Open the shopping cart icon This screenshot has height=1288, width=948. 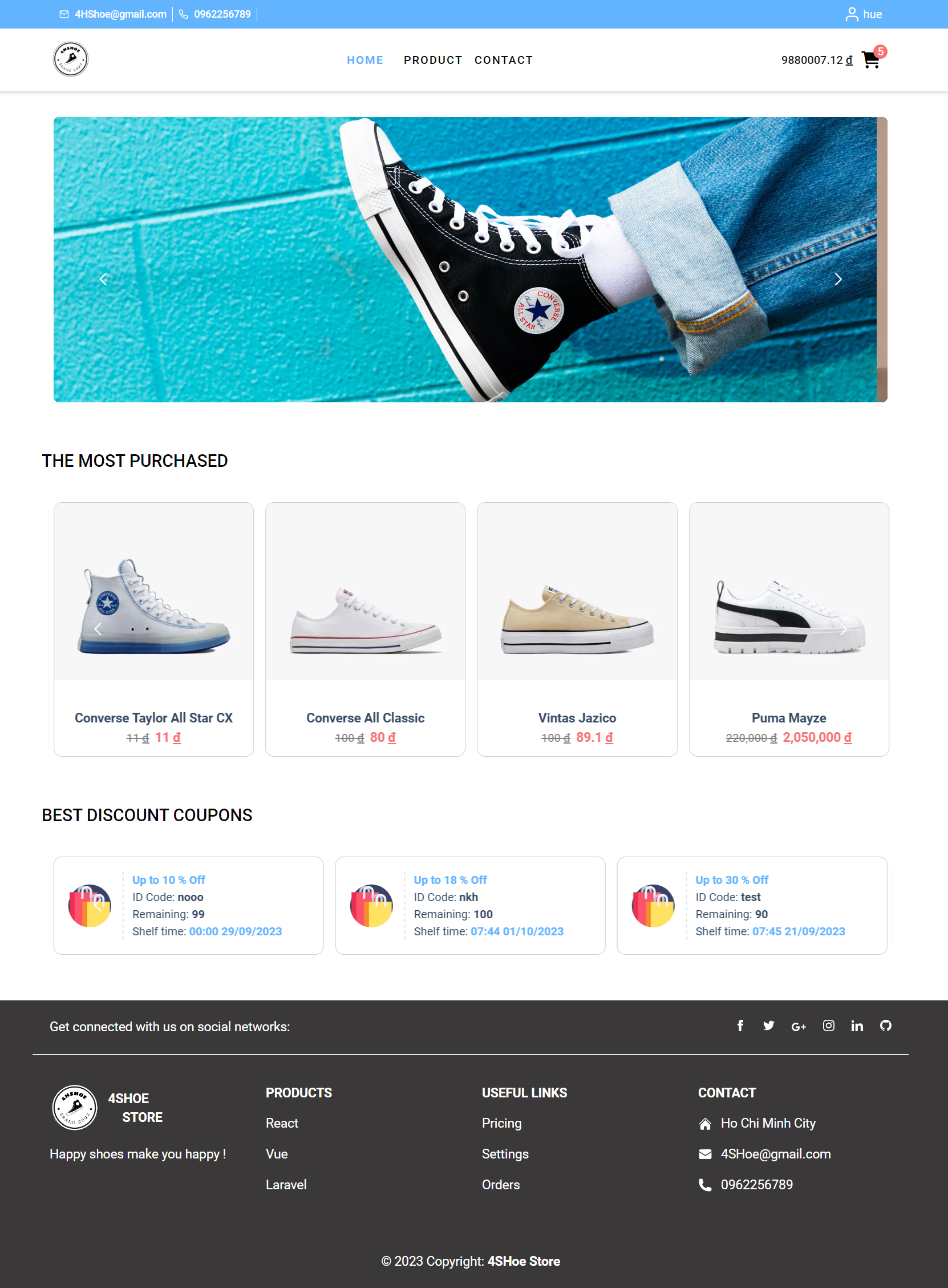coord(870,60)
